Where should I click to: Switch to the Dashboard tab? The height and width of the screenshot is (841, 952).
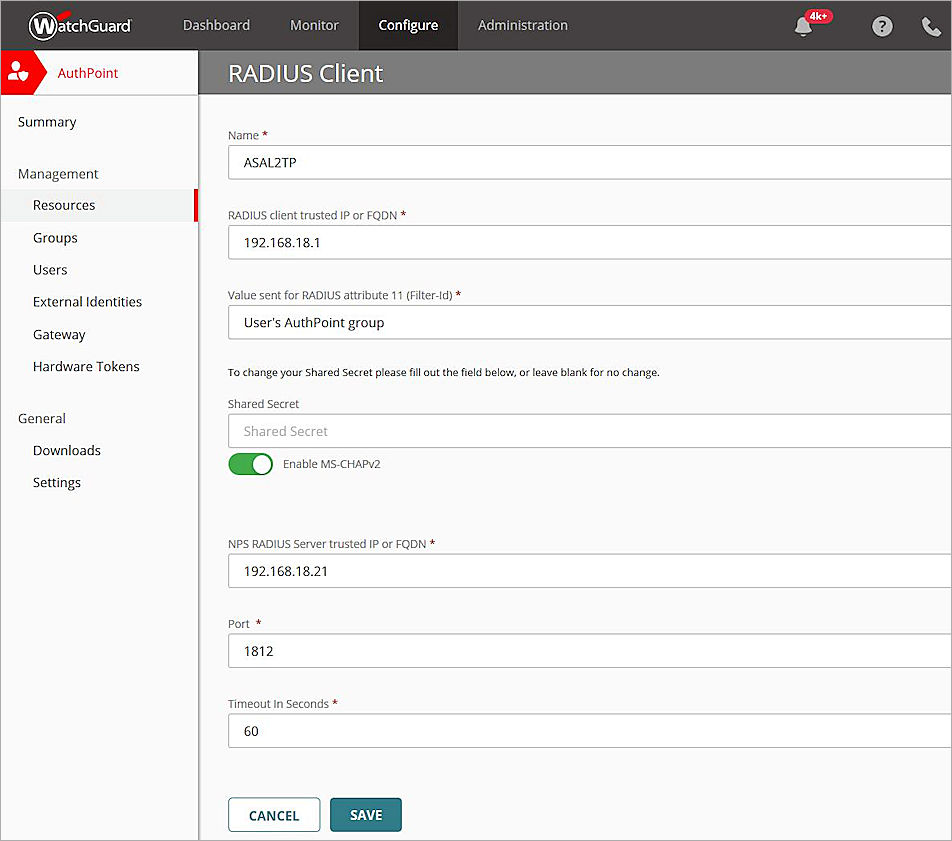point(216,25)
